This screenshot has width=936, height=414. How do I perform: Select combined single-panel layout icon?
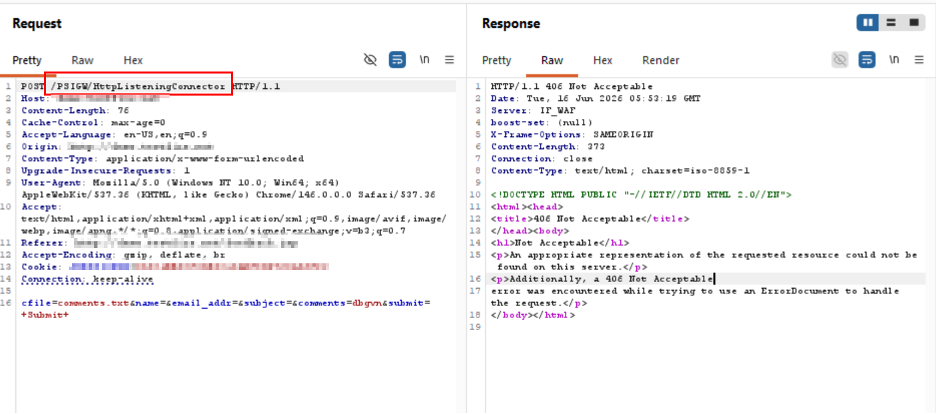pos(913,23)
